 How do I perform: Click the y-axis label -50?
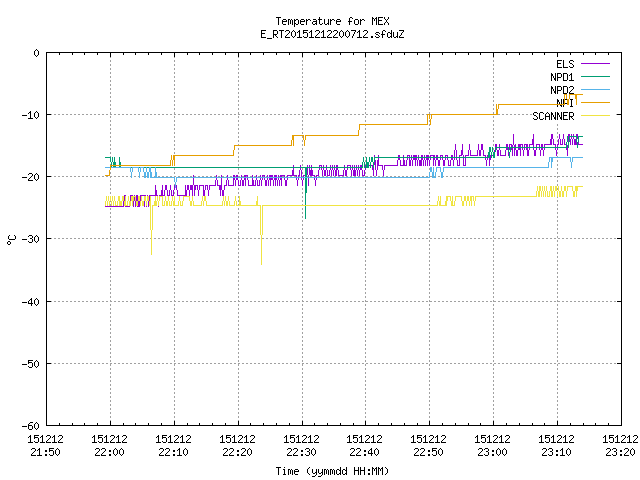[31, 364]
